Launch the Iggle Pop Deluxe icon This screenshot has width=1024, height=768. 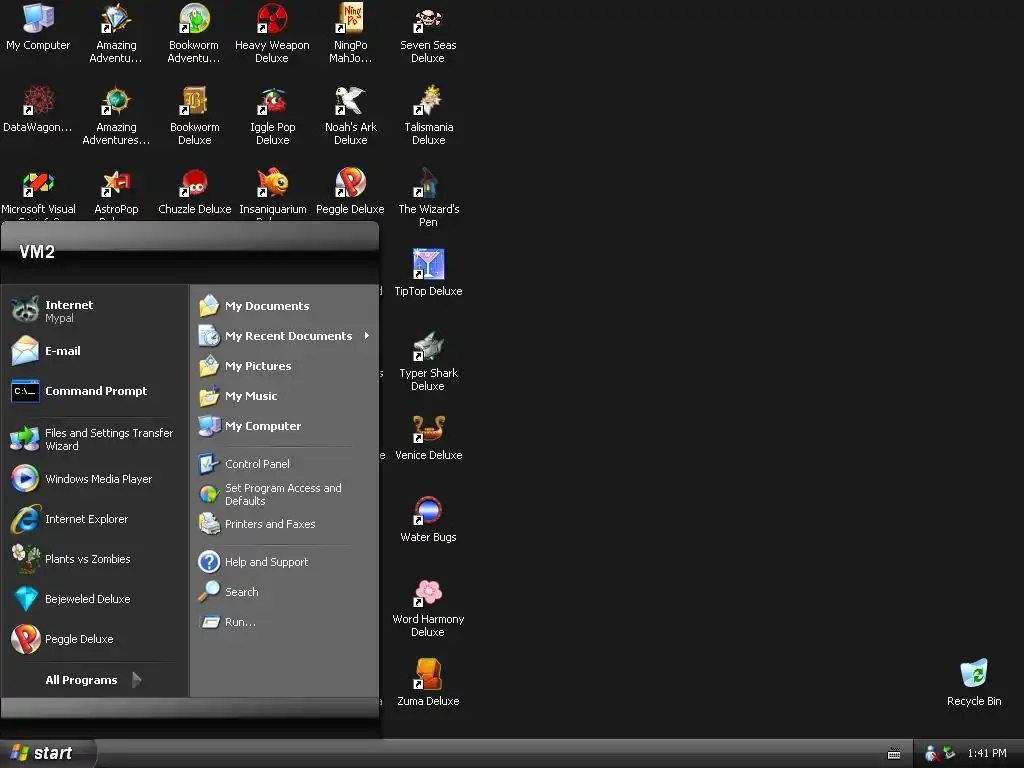click(x=272, y=116)
